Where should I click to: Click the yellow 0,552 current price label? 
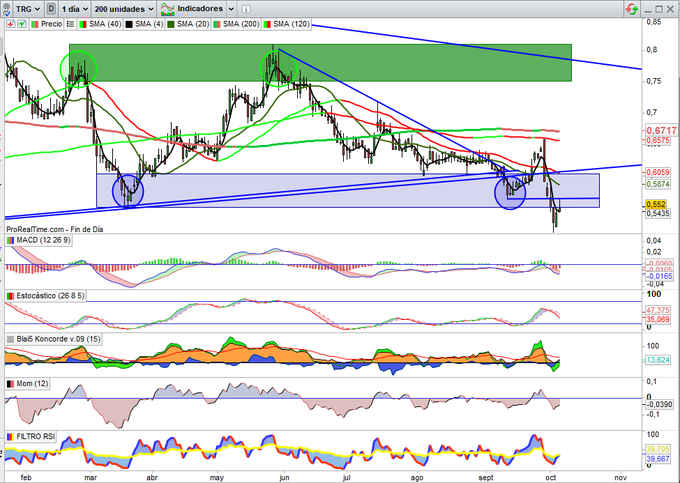(x=656, y=204)
